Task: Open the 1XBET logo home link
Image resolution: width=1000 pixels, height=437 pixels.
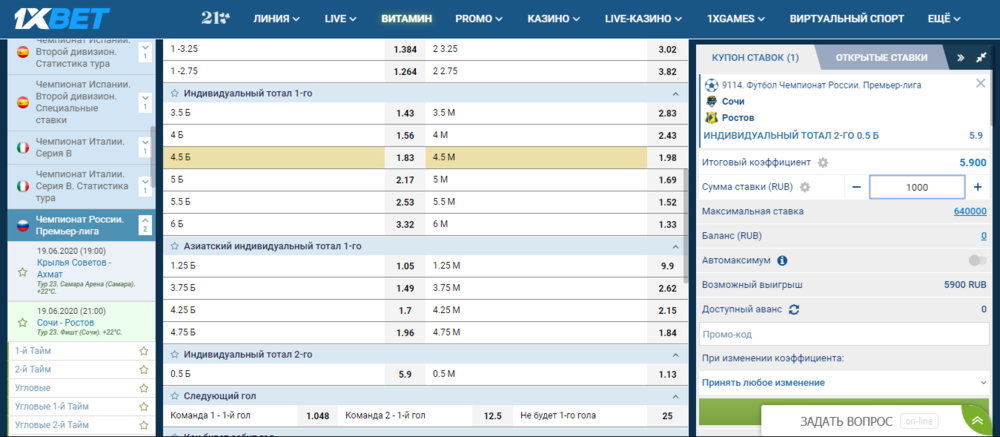Action: coord(62,19)
